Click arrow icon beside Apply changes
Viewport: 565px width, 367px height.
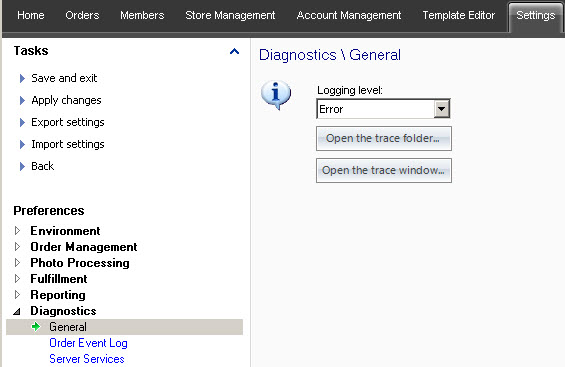tap(22, 100)
